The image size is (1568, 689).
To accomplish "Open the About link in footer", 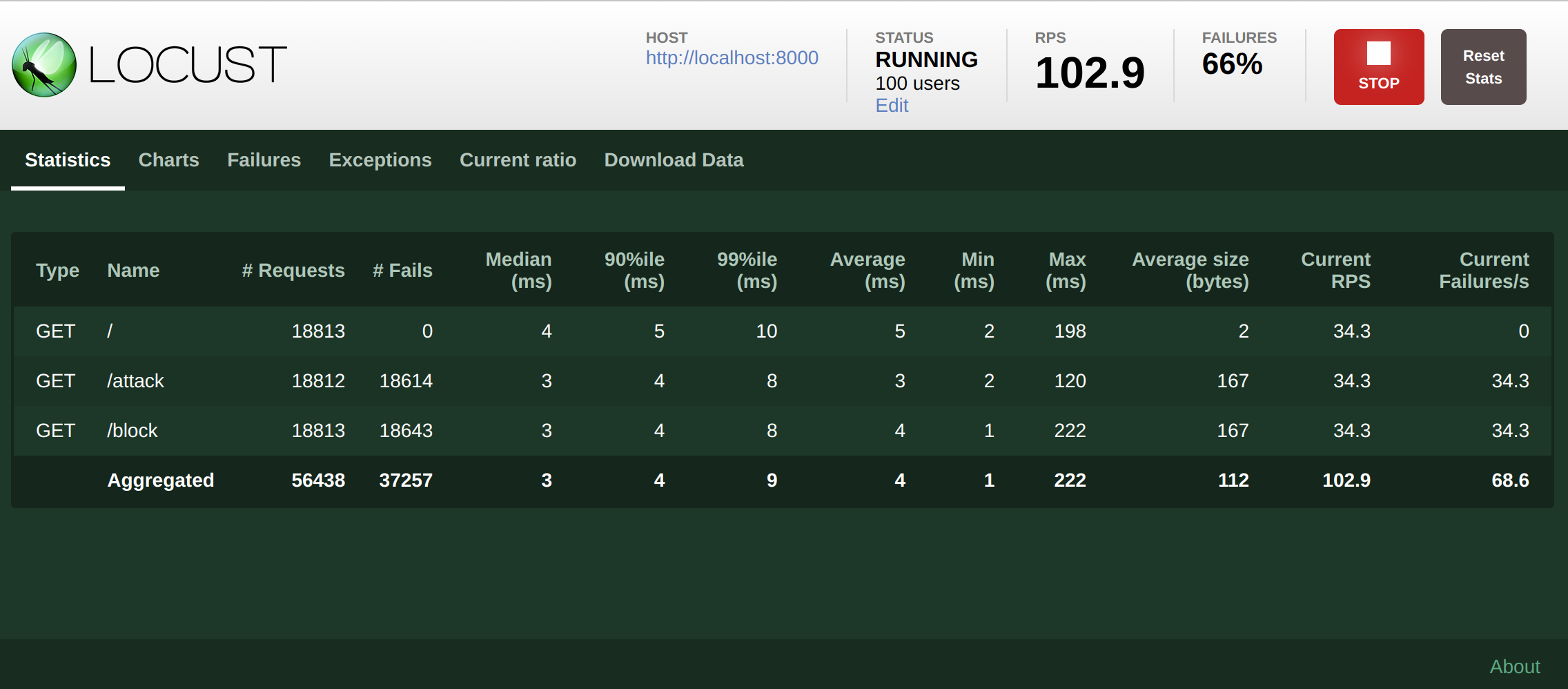I will coord(1514,667).
